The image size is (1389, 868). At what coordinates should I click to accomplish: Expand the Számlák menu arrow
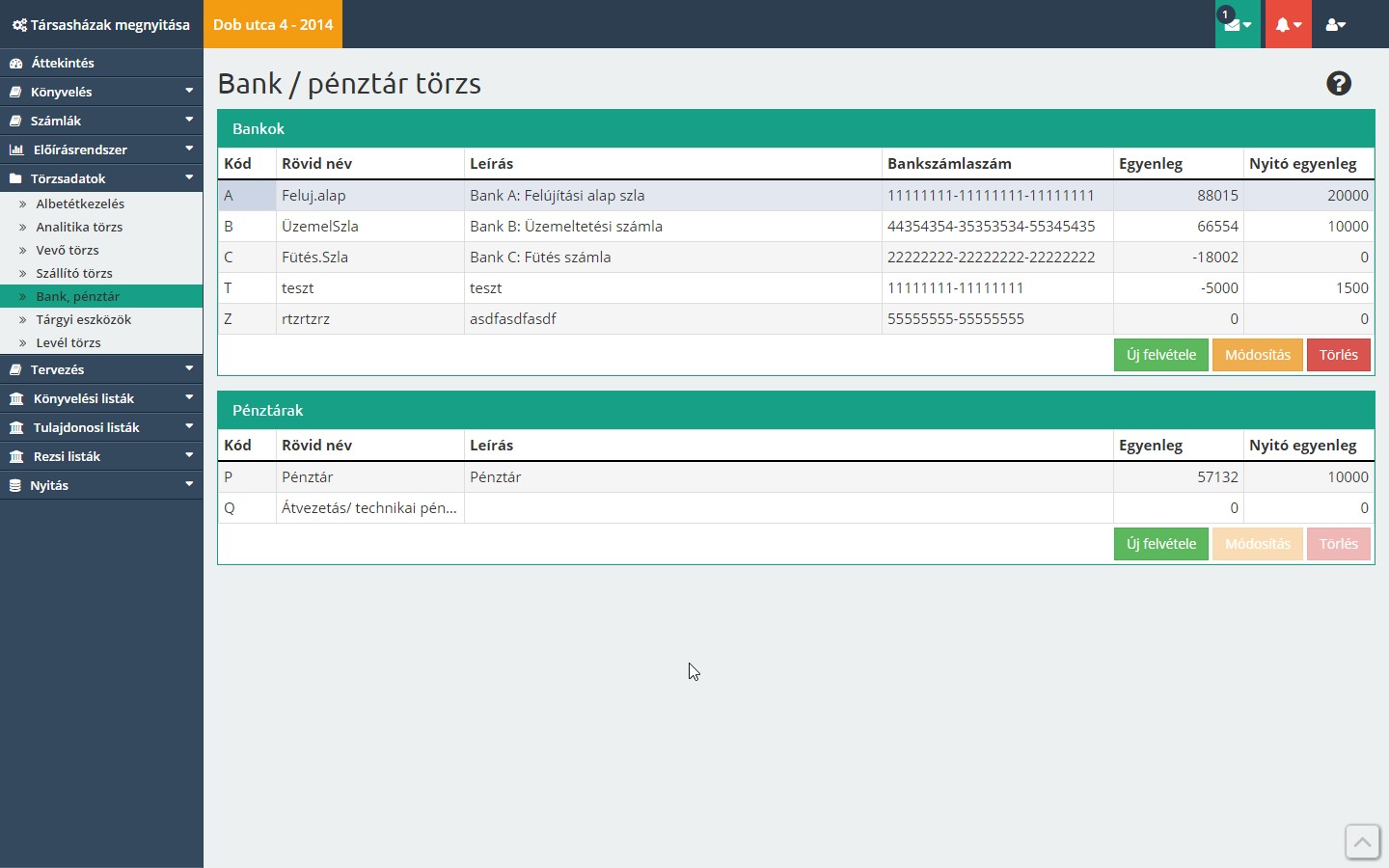point(189,121)
